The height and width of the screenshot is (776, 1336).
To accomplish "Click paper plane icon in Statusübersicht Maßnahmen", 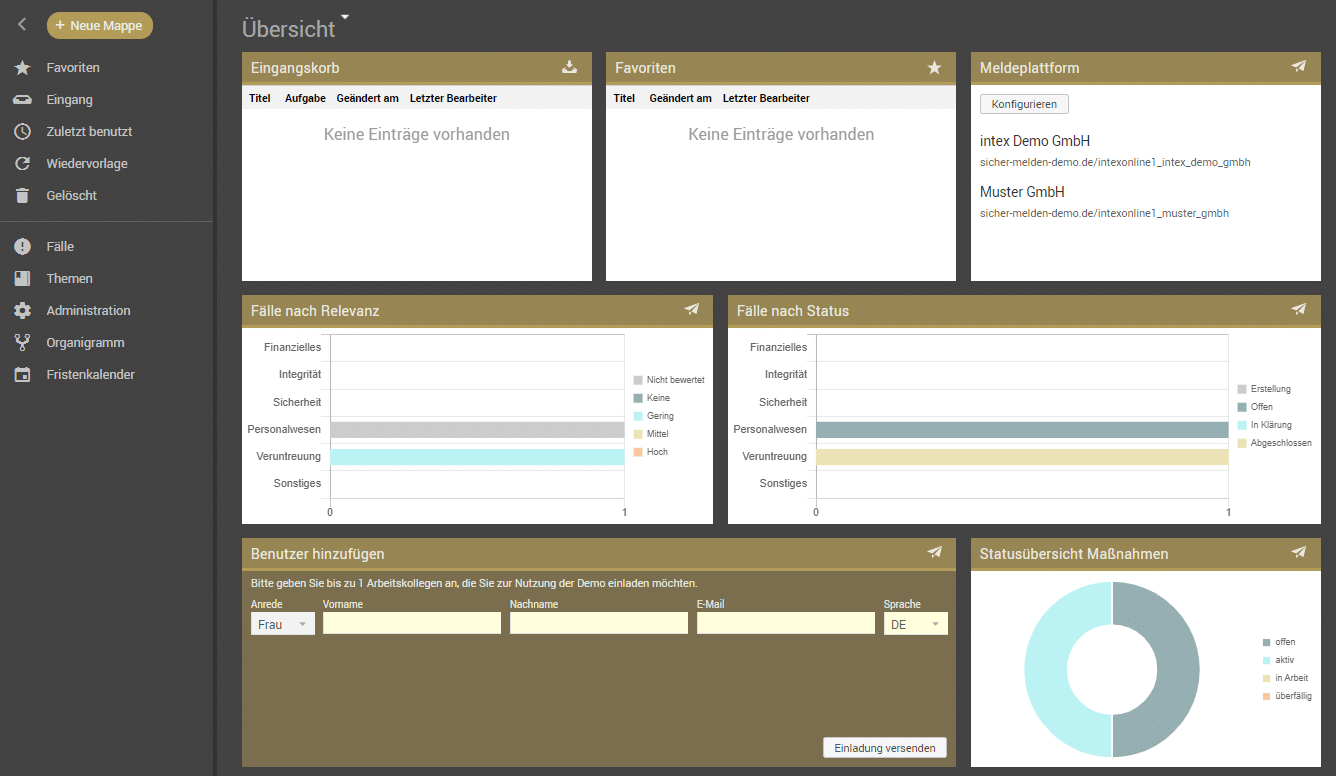I will (1298, 553).
